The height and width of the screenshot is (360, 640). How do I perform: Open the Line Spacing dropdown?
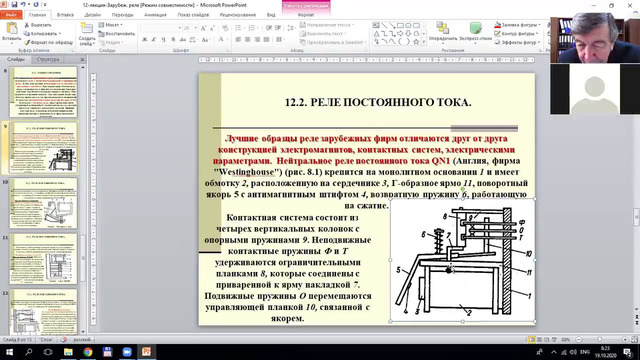(x=291, y=28)
